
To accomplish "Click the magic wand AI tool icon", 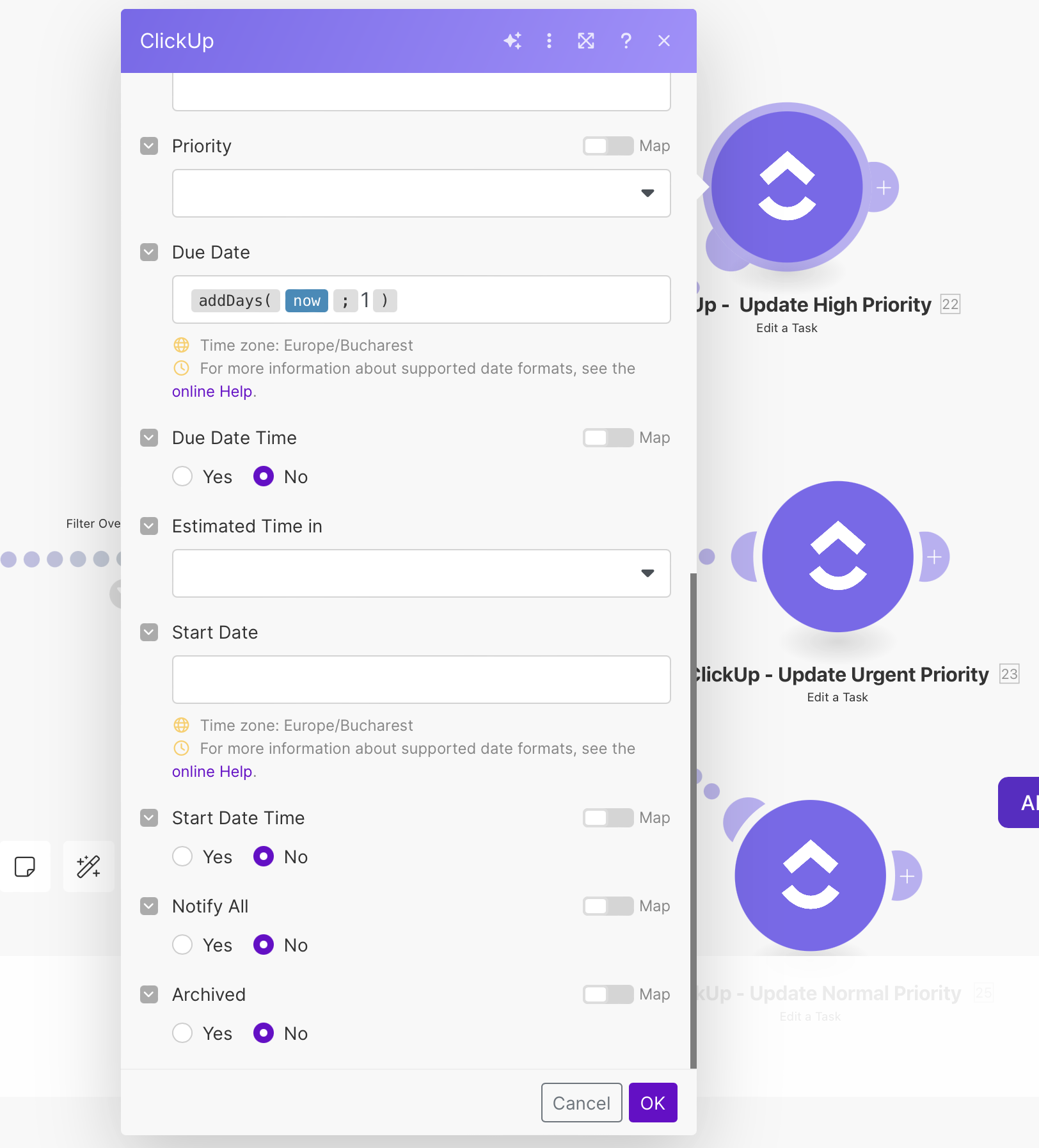I will pyautogui.click(x=88, y=867).
